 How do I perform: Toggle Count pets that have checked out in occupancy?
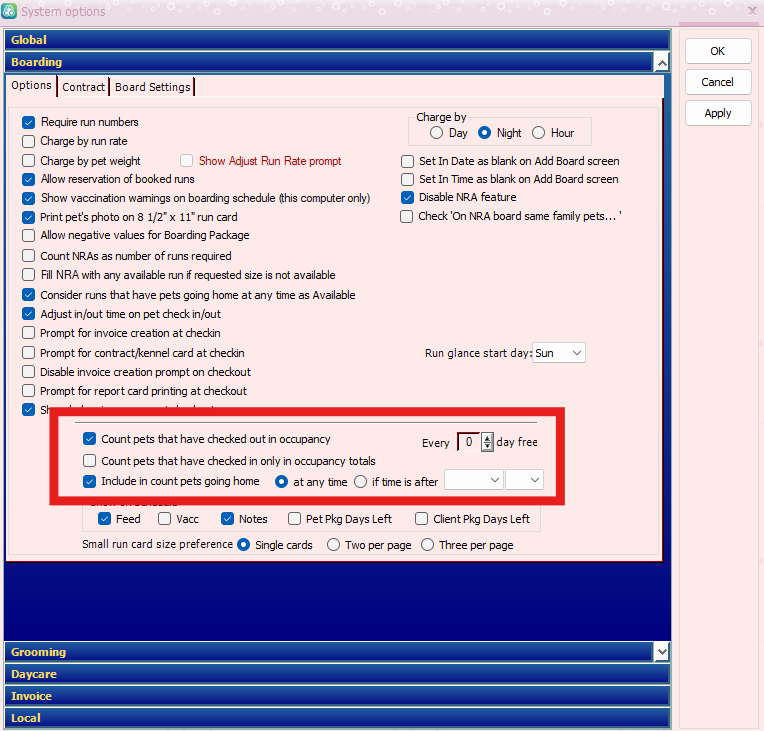point(90,439)
